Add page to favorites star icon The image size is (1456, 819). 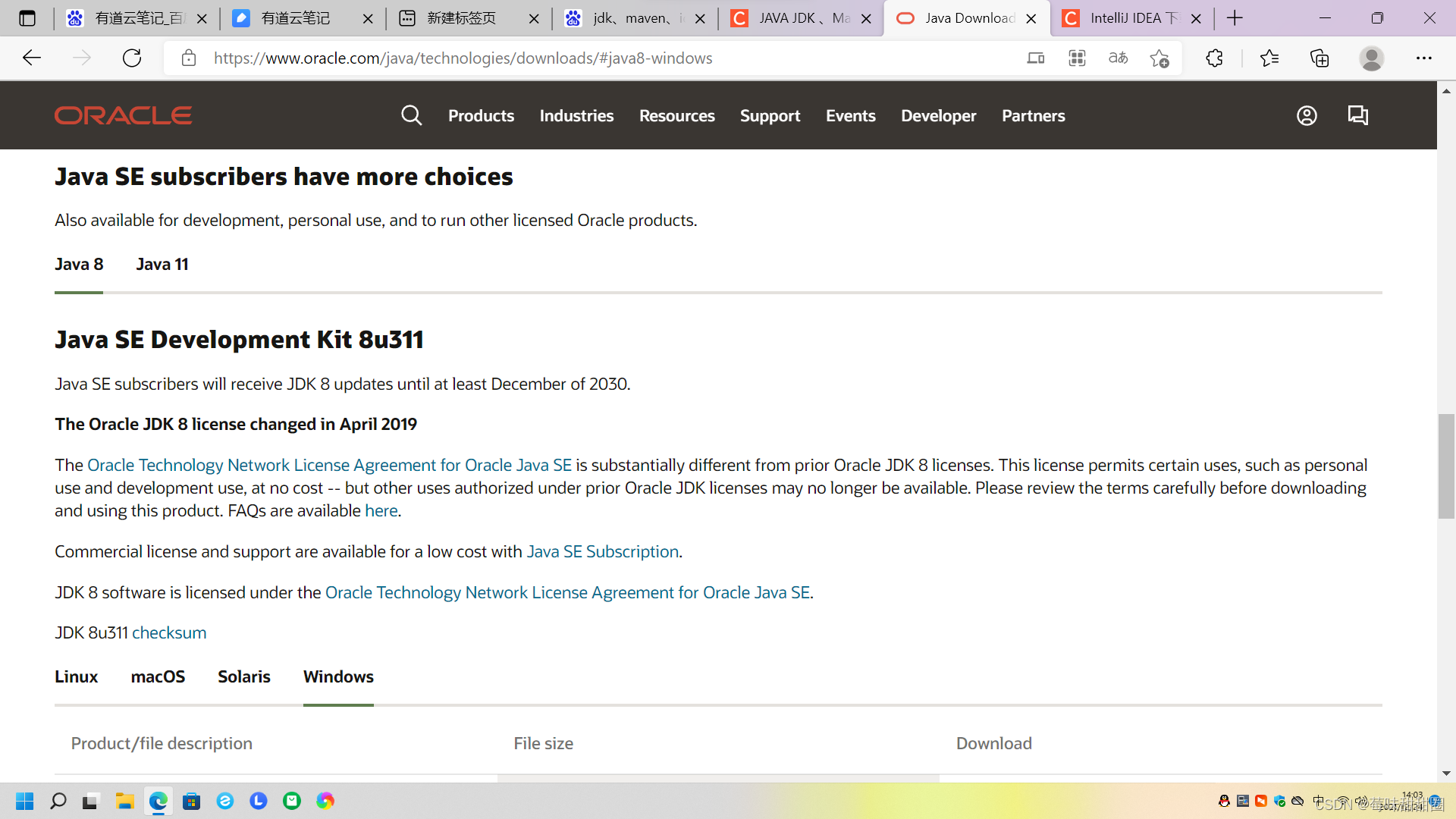pyautogui.click(x=1159, y=58)
